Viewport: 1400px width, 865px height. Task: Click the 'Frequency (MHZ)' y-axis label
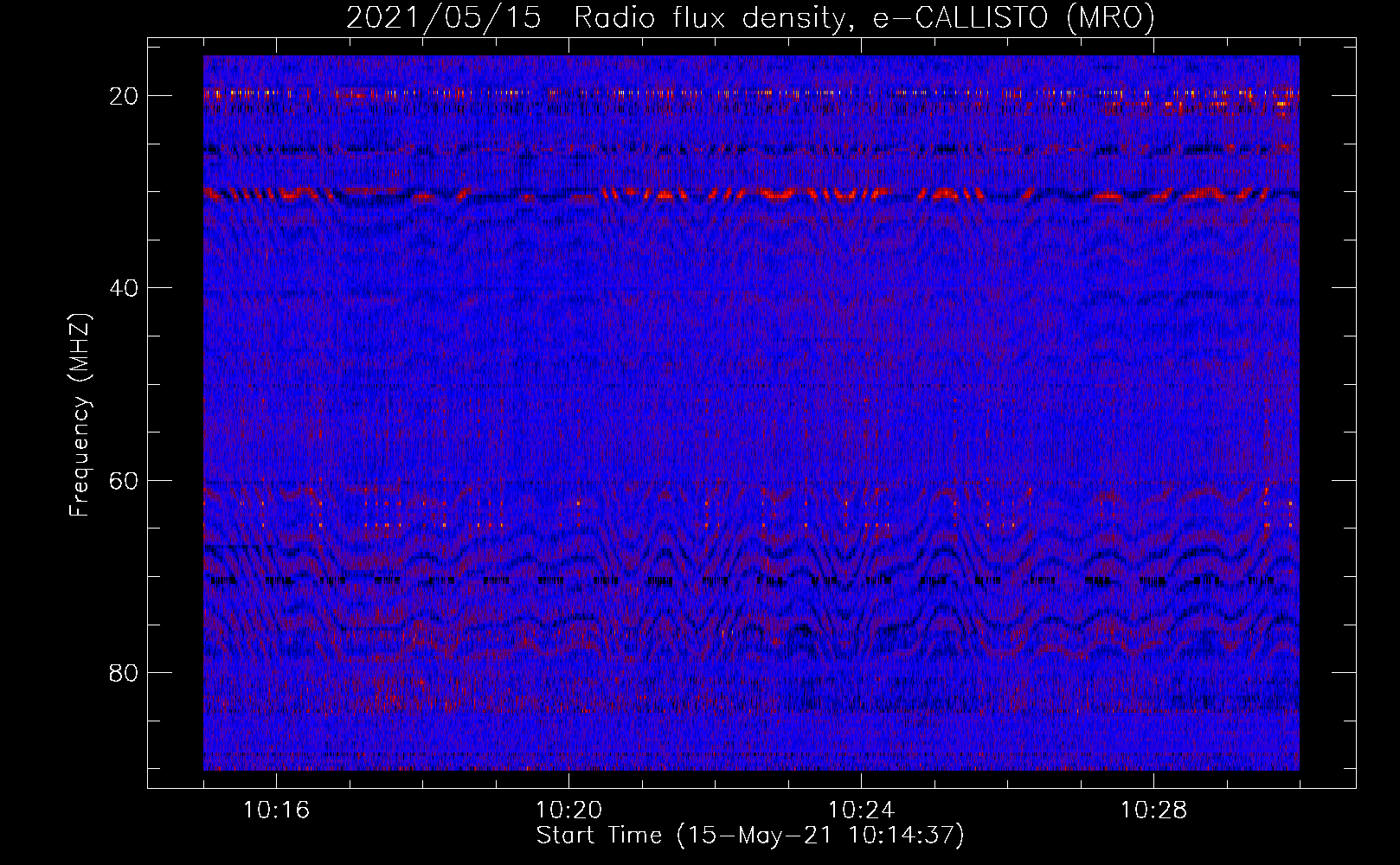[x=80, y=415]
